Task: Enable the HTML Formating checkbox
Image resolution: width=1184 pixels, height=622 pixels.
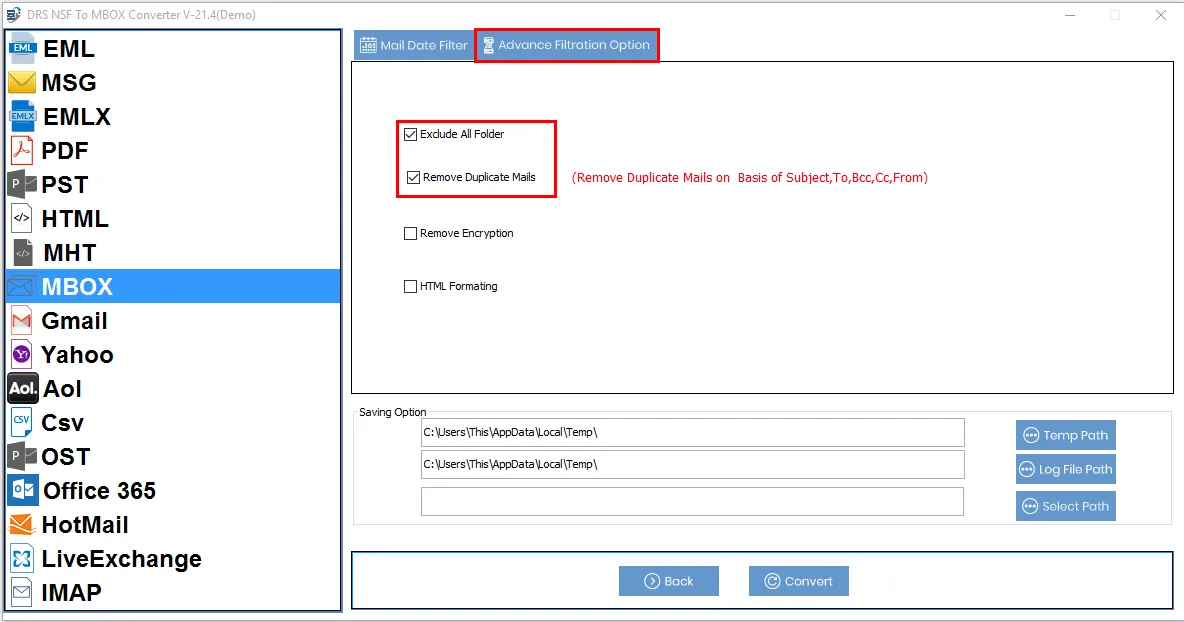Action: click(x=410, y=286)
